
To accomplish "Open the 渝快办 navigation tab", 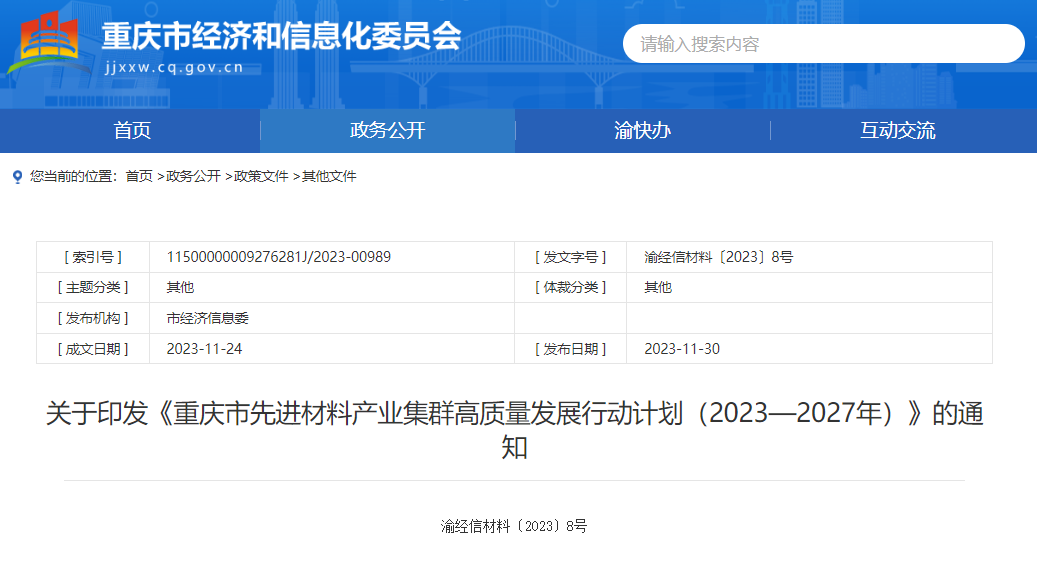I will click(x=642, y=131).
